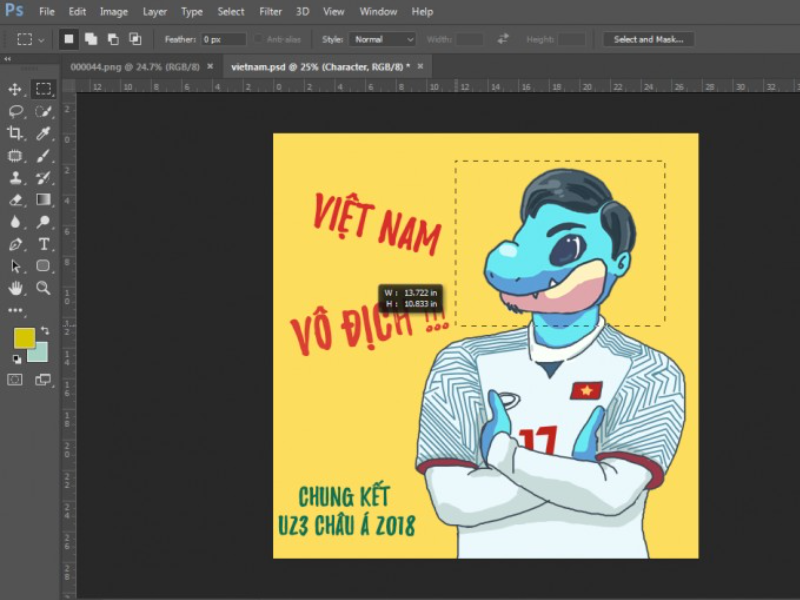Toggle Quick Mask mode
This screenshot has width=800, height=600.
pos(15,381)
